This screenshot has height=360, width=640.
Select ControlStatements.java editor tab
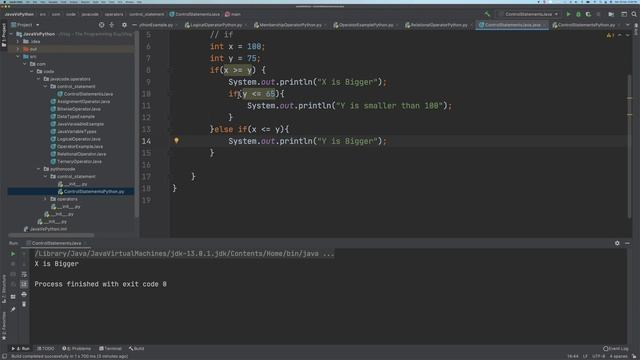[x=512, y=25]
